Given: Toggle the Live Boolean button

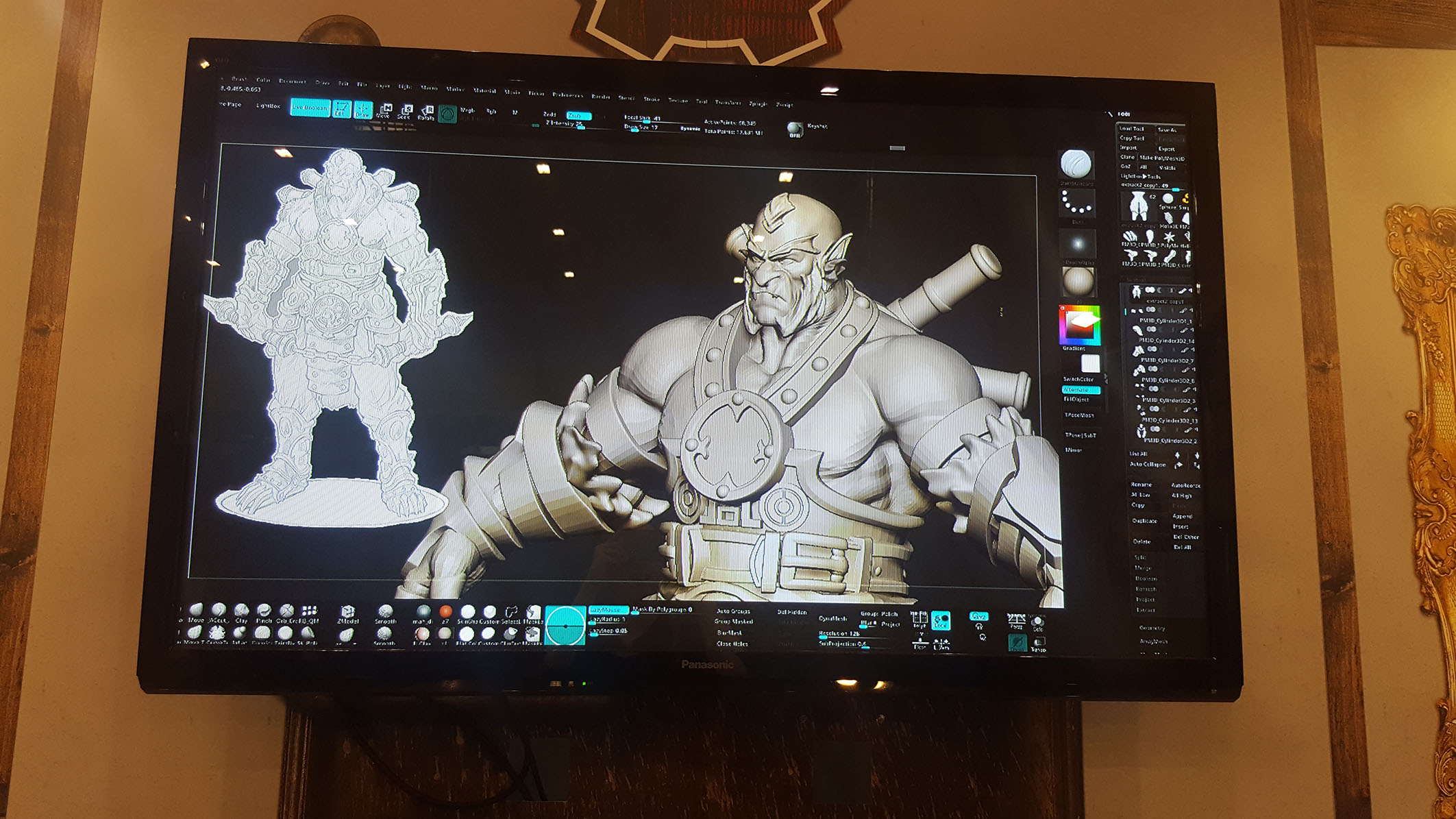Looking at the screenshot, I should pos(310,108).
